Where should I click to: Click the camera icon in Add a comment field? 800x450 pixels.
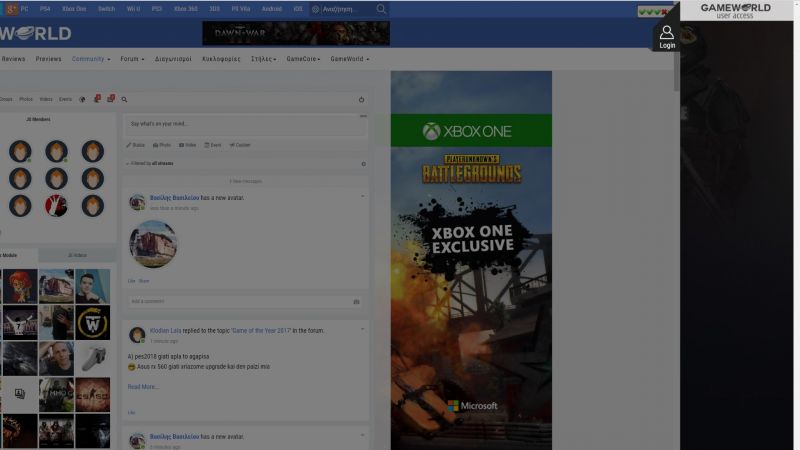356,302
